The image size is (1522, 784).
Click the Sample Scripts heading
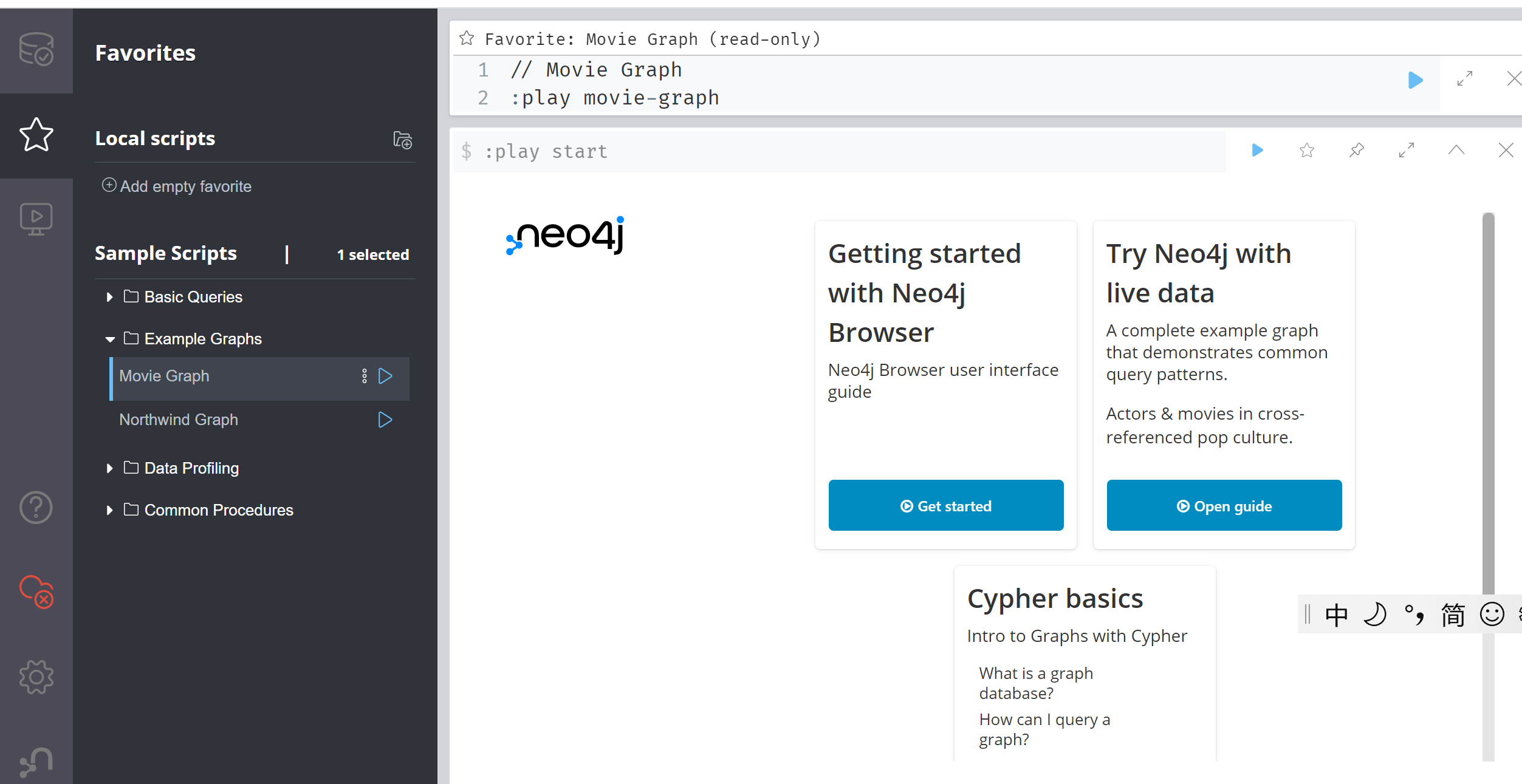pos(166,253)
